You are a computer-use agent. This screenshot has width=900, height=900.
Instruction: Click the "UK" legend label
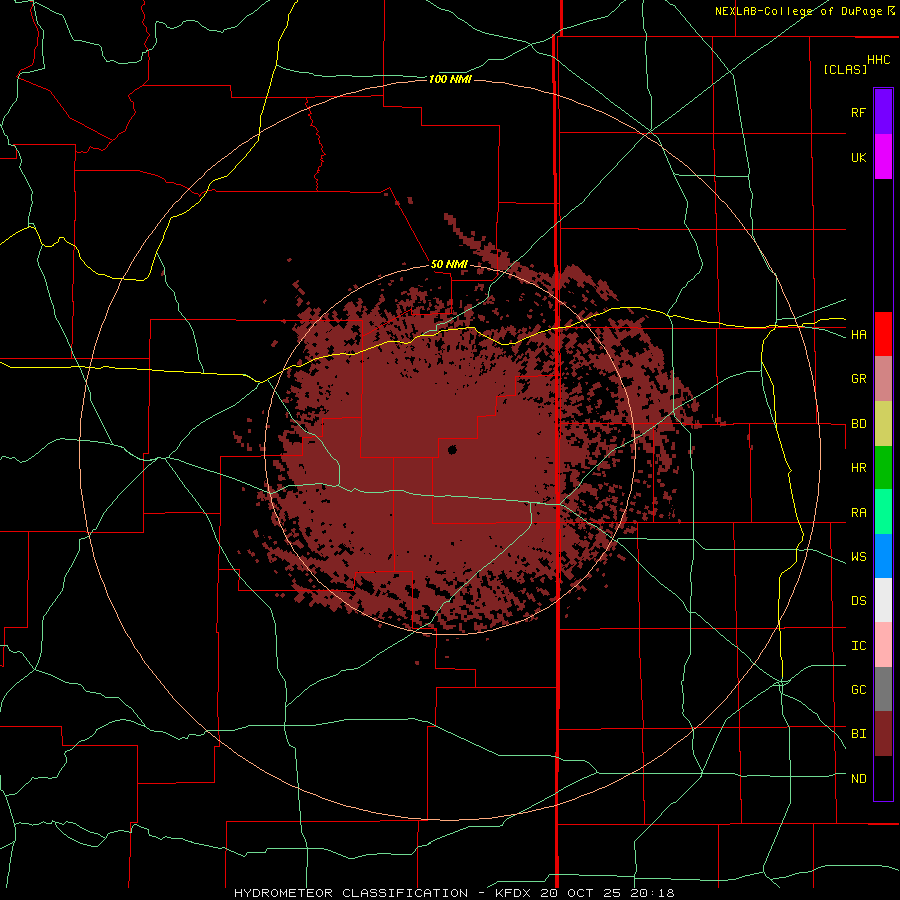pyautogui.click(x=858, y=157)
